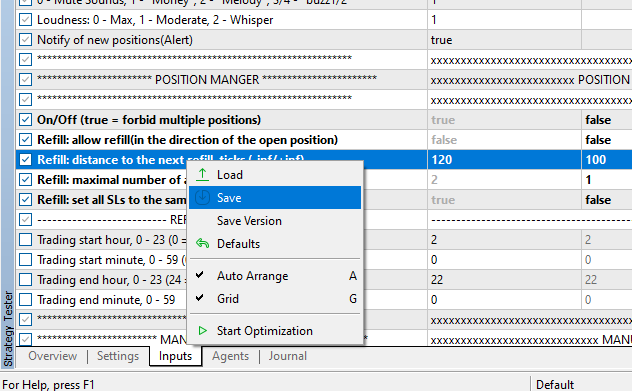The width and height of the screenshot is (632, 391).
Task: Click the green Load arrow icon
Action: [202, 175]
